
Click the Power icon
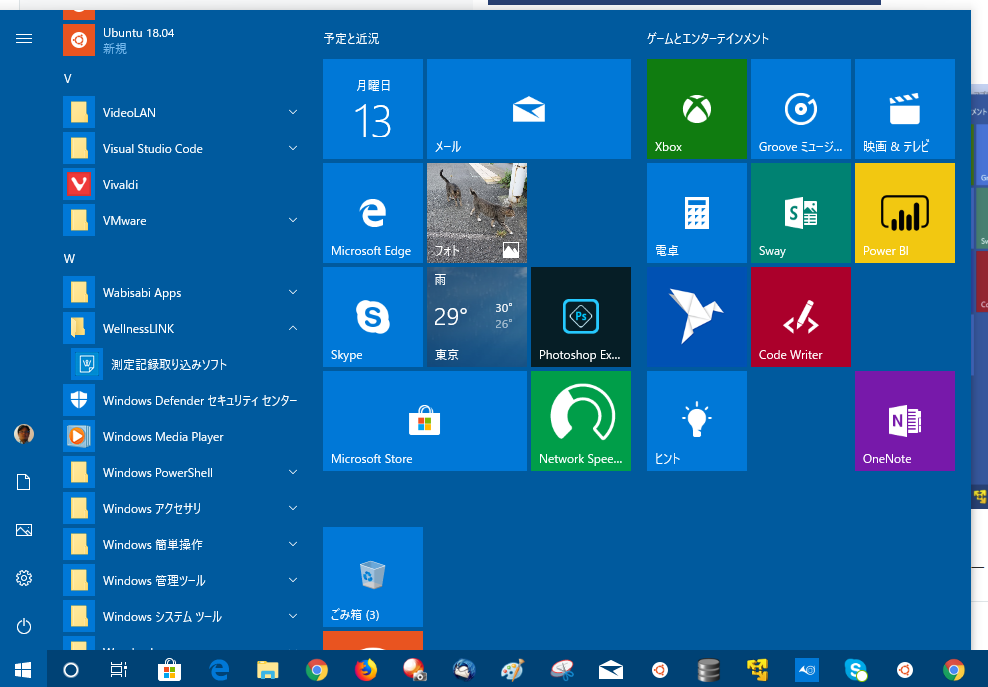click(x=24, y=626)
